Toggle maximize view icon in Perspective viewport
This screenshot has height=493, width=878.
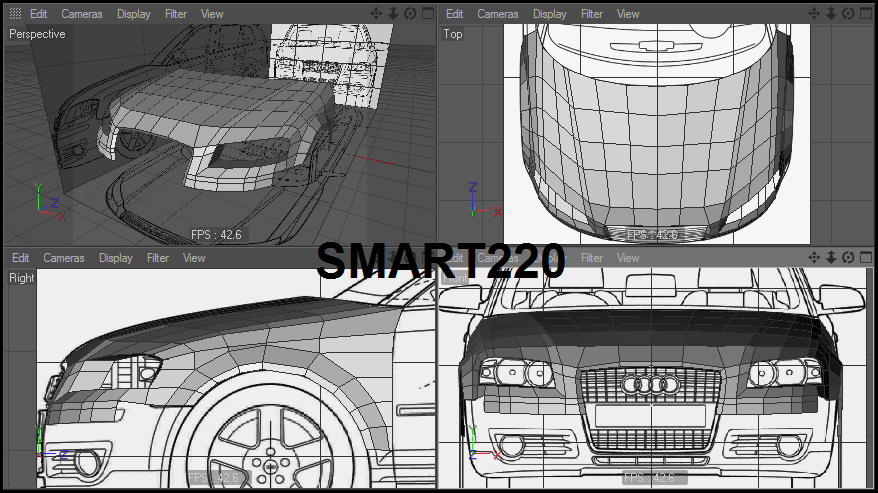click(428, 13)
